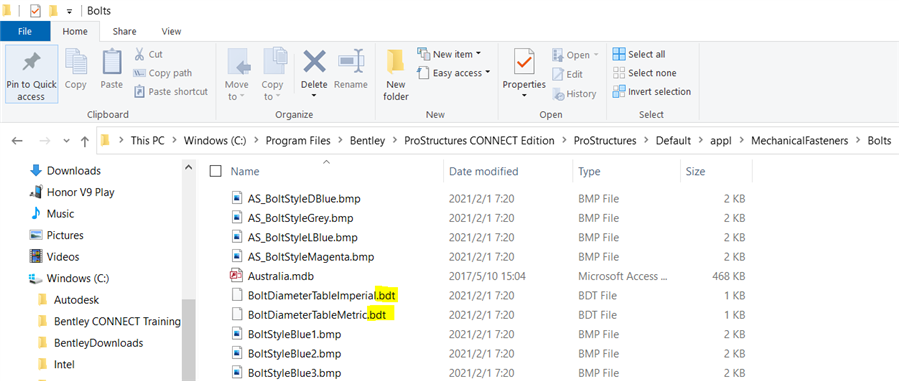Navigate to ProStructures CONNECT Edition breadcrumb

click(479, 141)
